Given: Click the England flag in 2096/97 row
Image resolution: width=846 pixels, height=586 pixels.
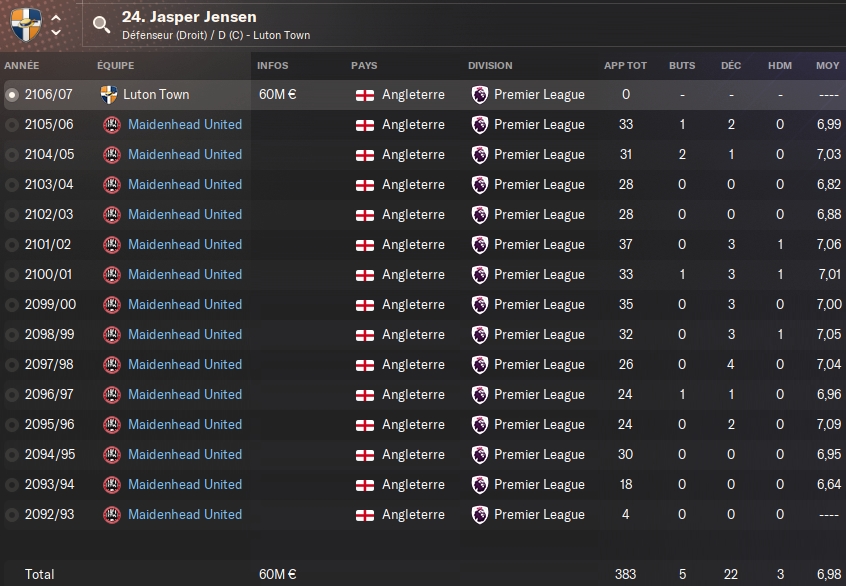Looking at the screenshot, I should point(365,396).
